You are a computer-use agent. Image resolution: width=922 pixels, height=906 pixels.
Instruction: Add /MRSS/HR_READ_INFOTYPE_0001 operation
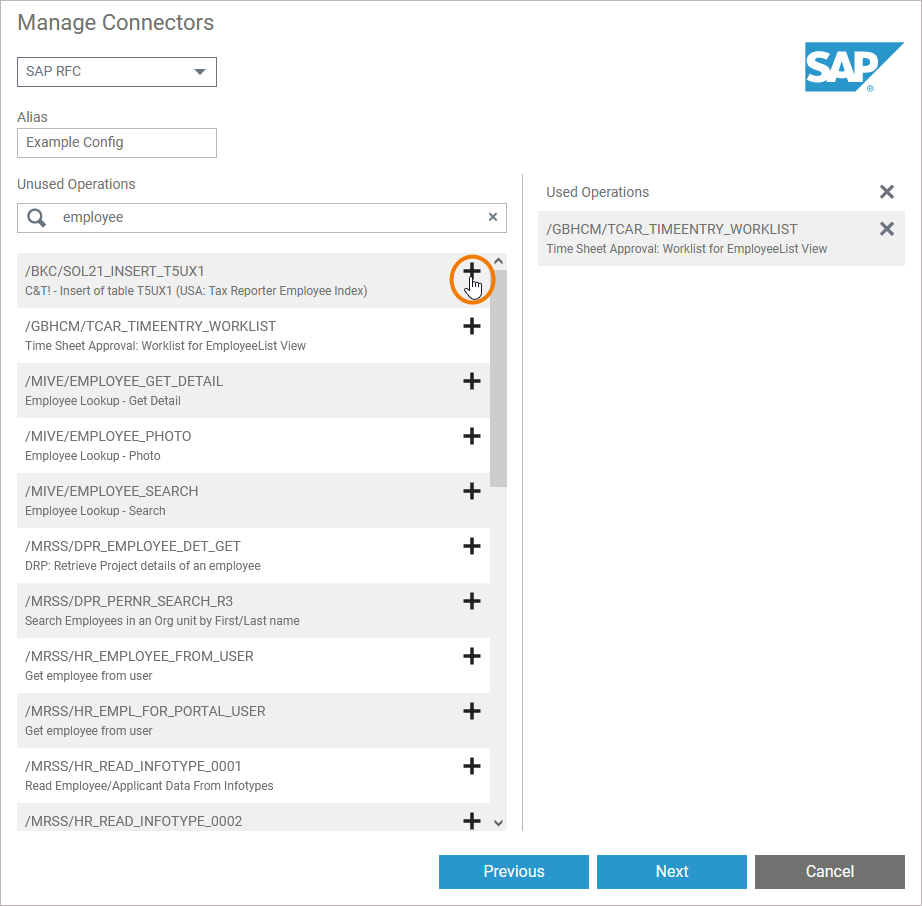click(472, 766)
